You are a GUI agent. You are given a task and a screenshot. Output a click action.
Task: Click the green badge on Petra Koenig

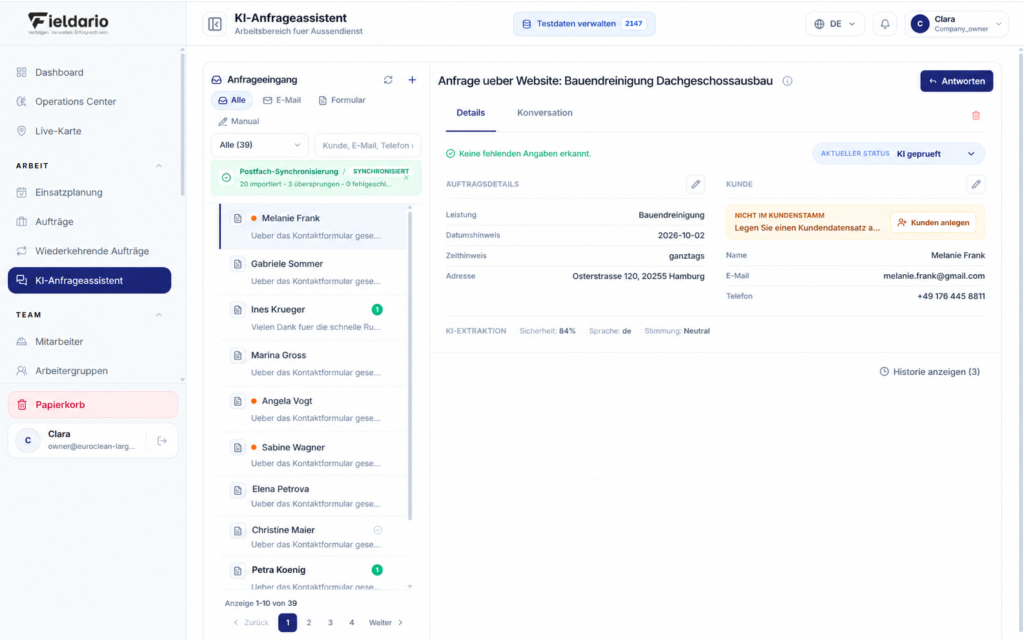pyautogui.click(x=377, y=570)
